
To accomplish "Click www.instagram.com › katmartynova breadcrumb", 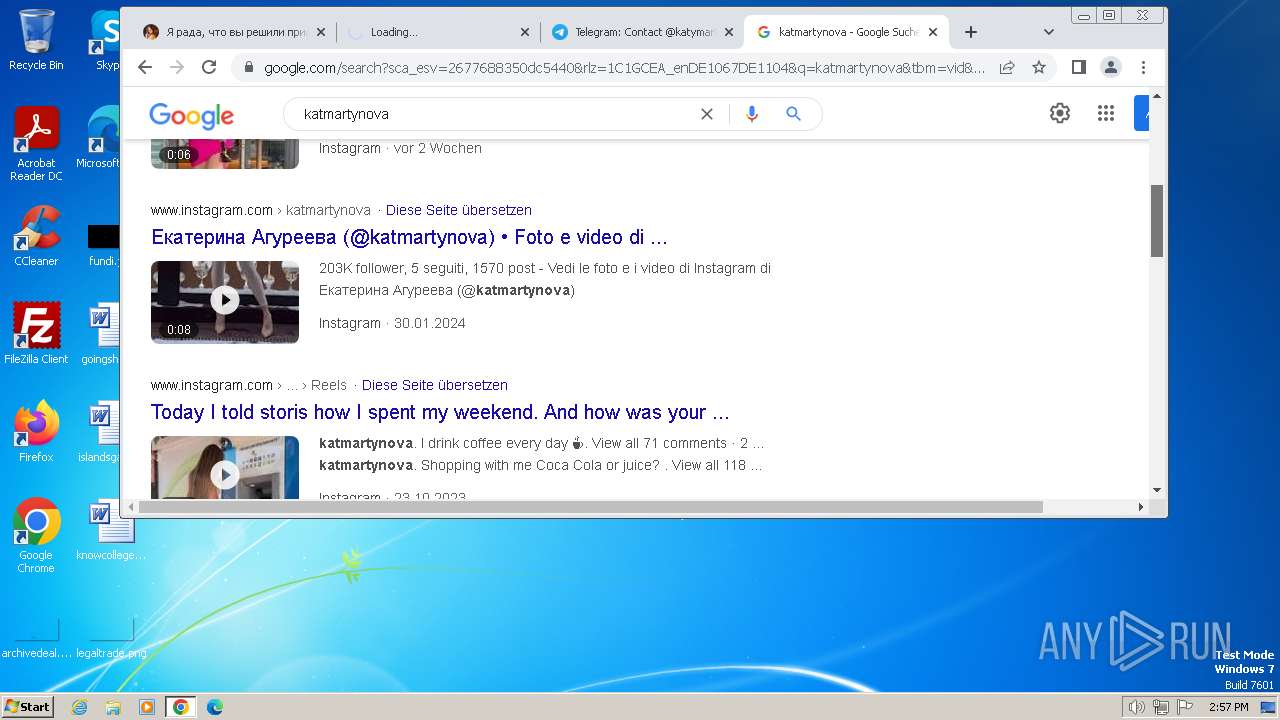I will pyautogui.click(x=261, y=210).
